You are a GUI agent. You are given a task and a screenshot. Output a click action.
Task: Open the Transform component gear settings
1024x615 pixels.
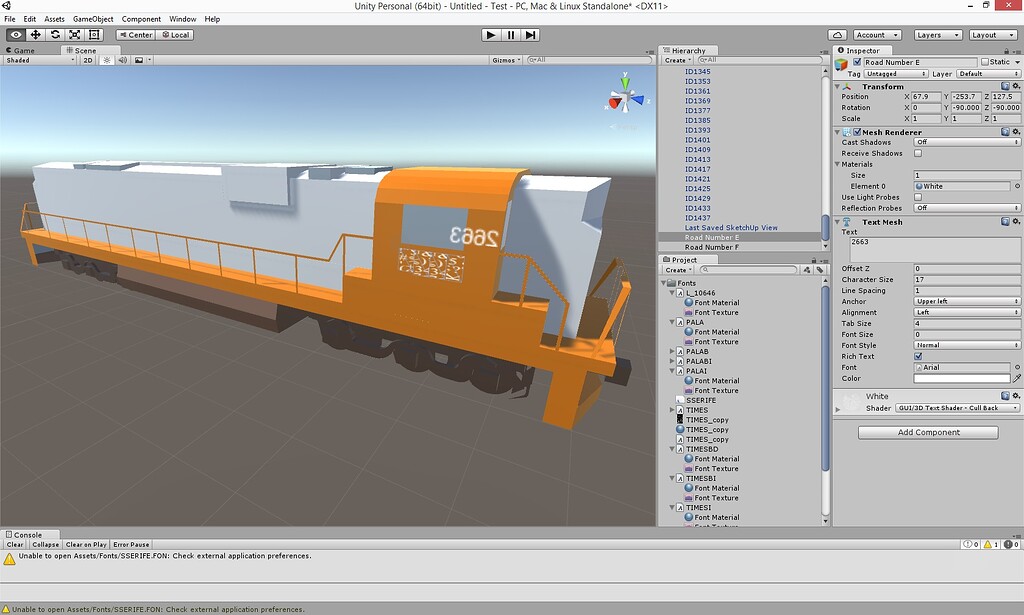(x=1017, y=86)
